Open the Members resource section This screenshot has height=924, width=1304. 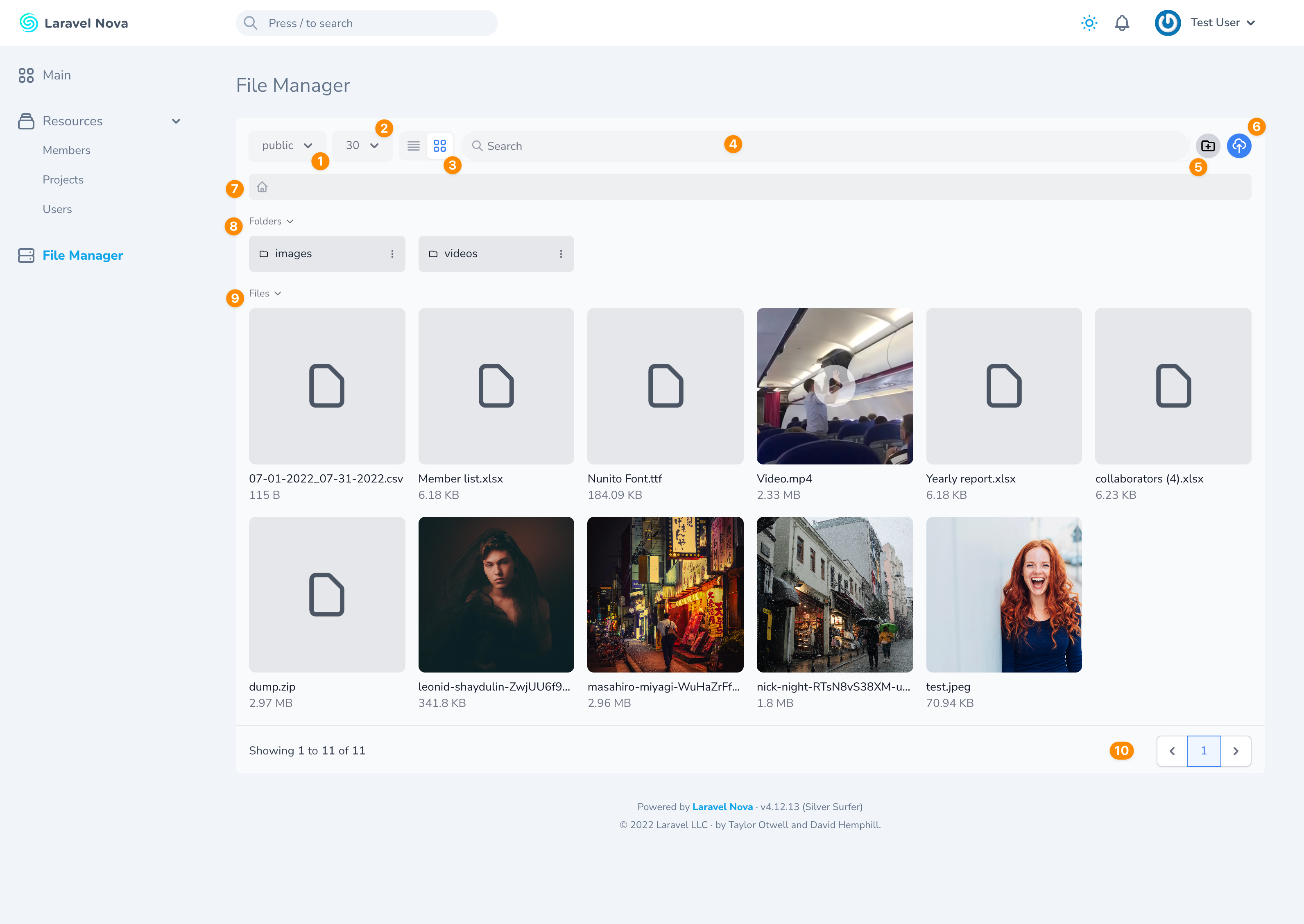click(65, 149)
